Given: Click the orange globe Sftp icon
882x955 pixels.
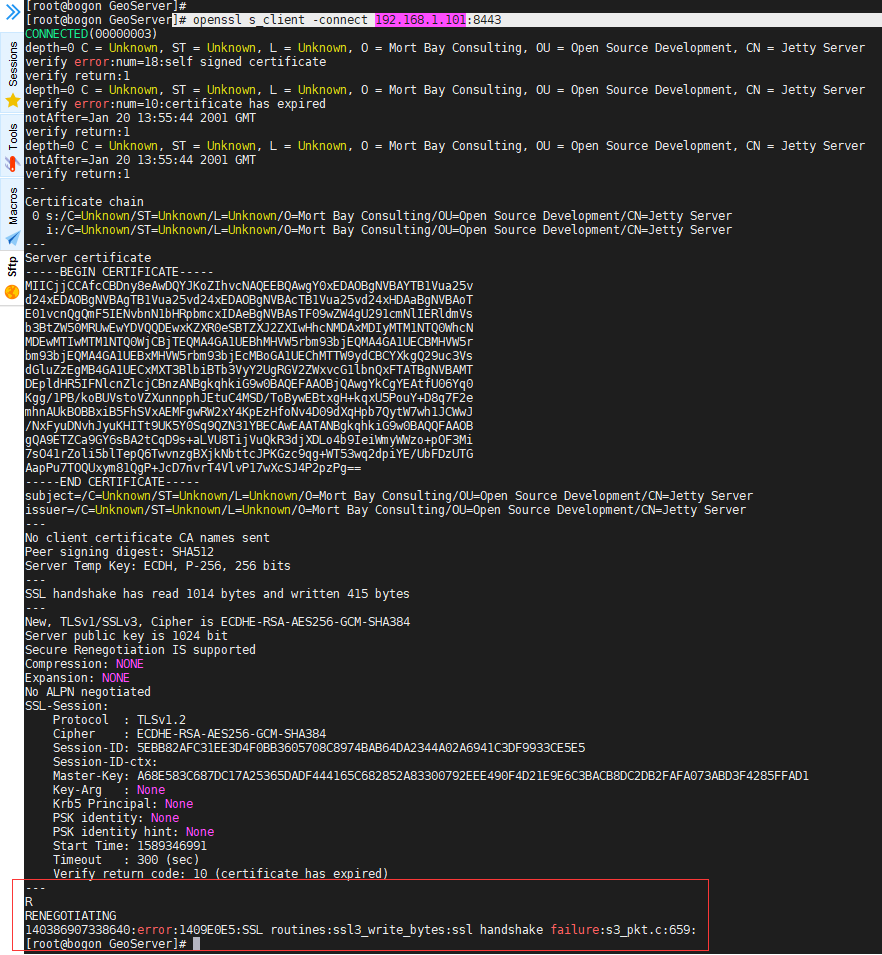Looking at the screenshot, I should point(12,293).
